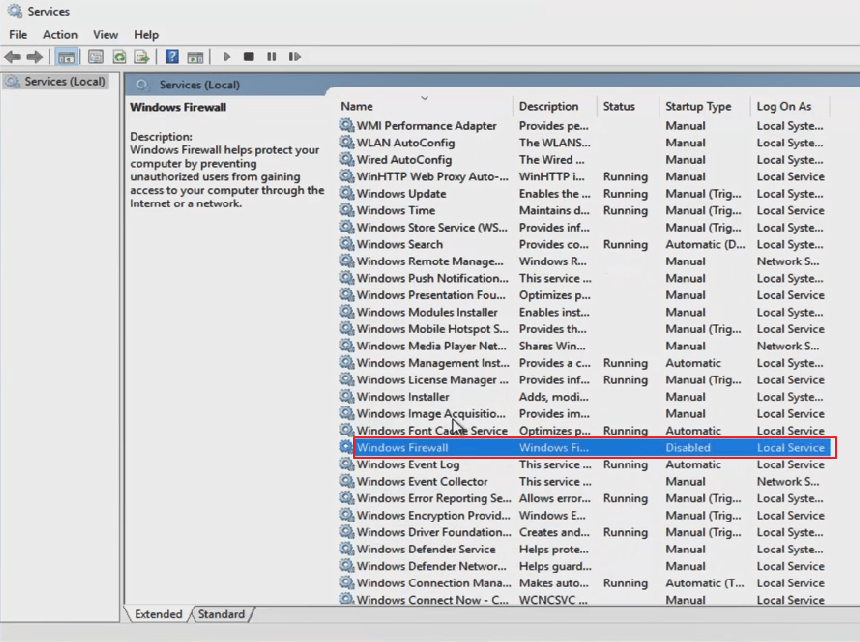The image size is (860, 642).
Task: Toggle Show/Hide Console Tree button
Action: tap(66, 56)
